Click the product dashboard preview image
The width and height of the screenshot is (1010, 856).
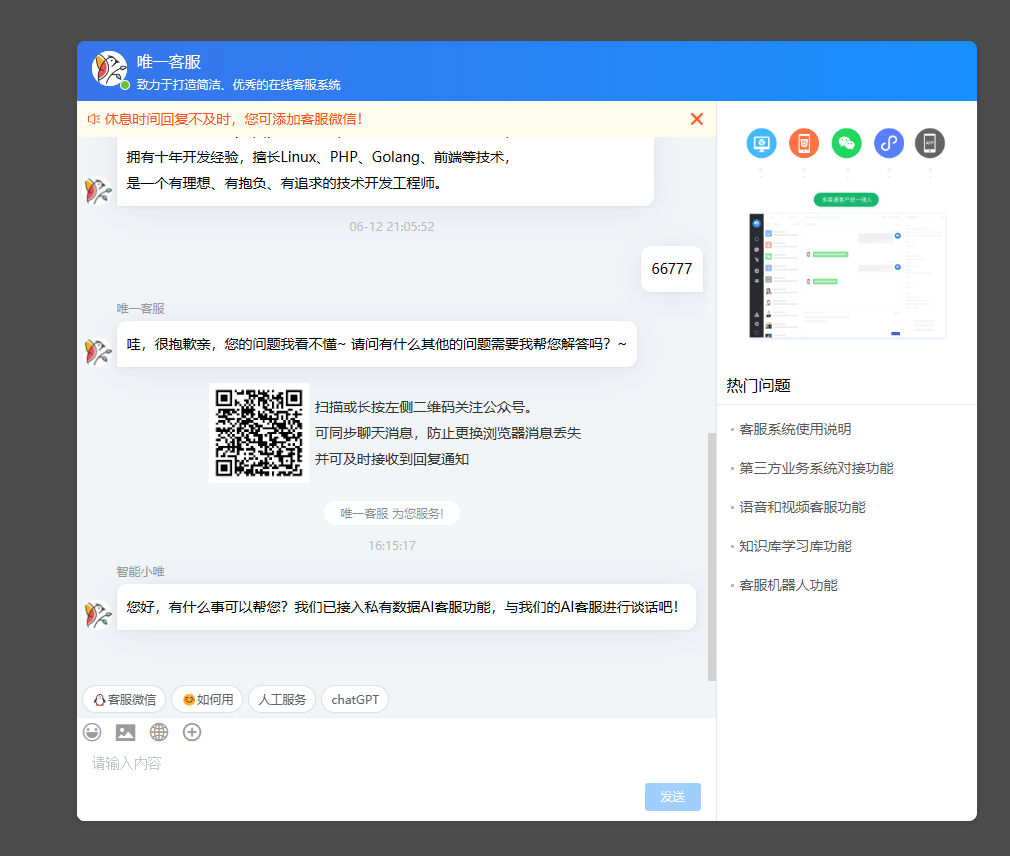[x=847, y=275]
